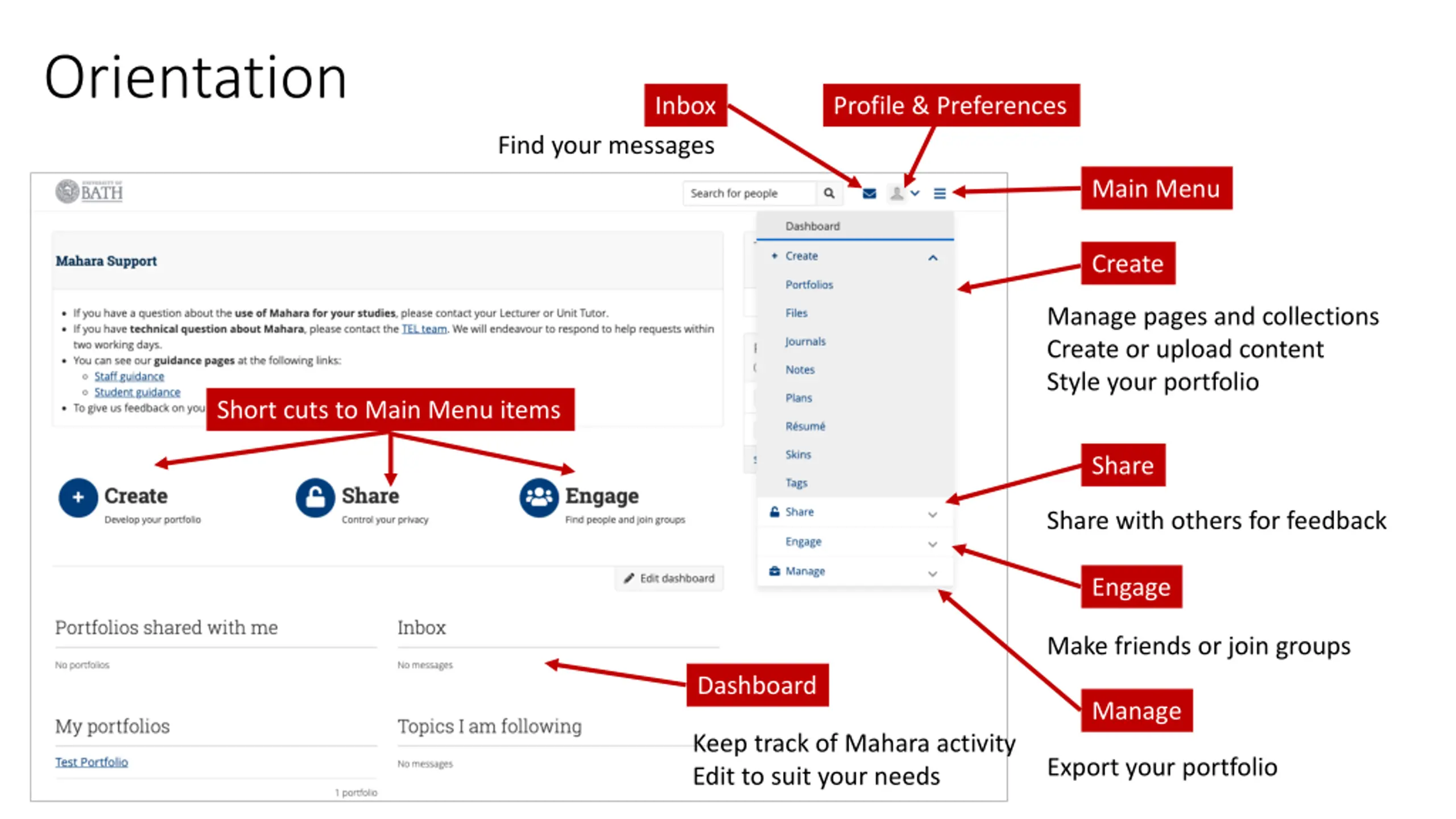Click 'No messages' under Inbox heading
This screenshot has width=1456, height=819.
(x=424, y=664)
